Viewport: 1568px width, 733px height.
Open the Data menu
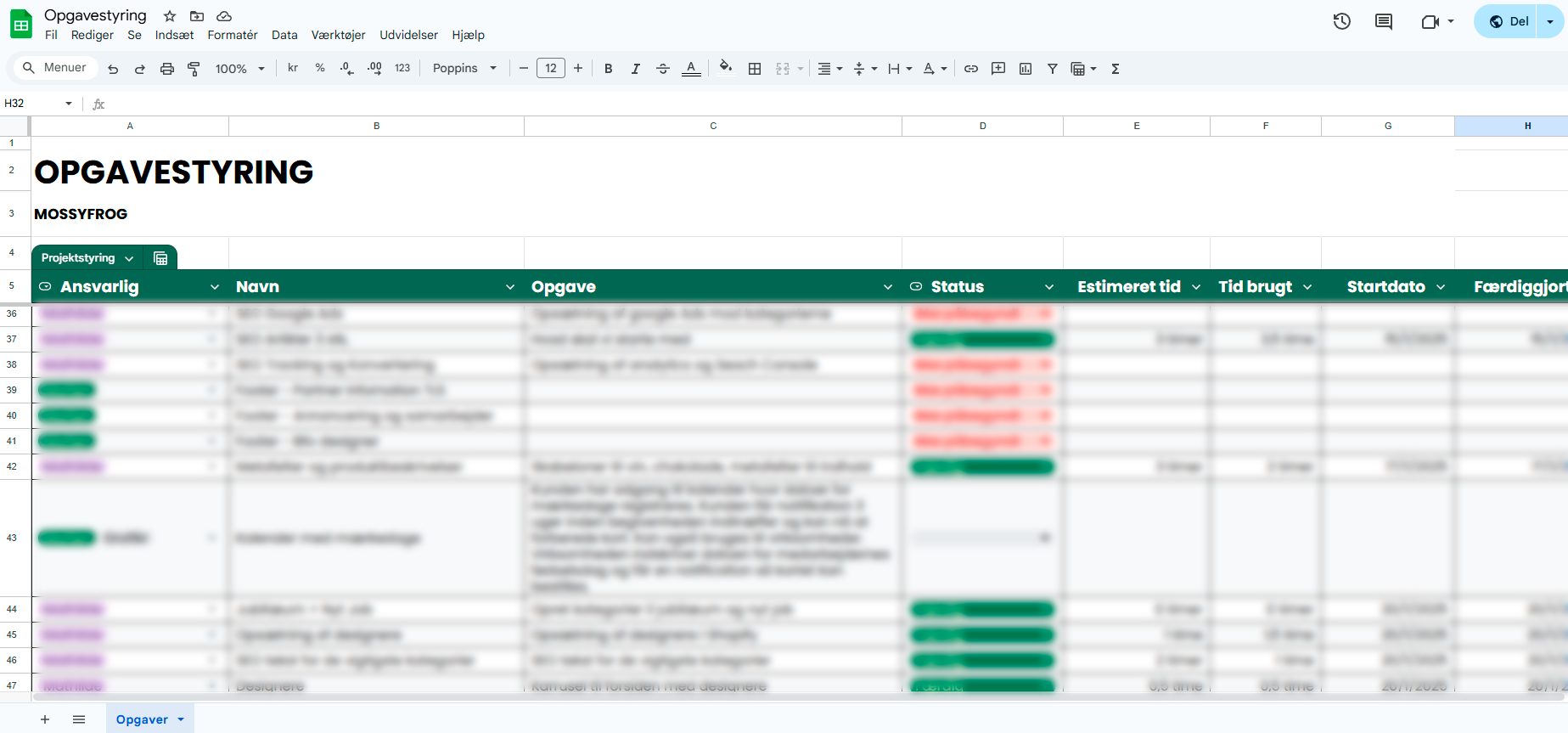click(x=284, y=35)
